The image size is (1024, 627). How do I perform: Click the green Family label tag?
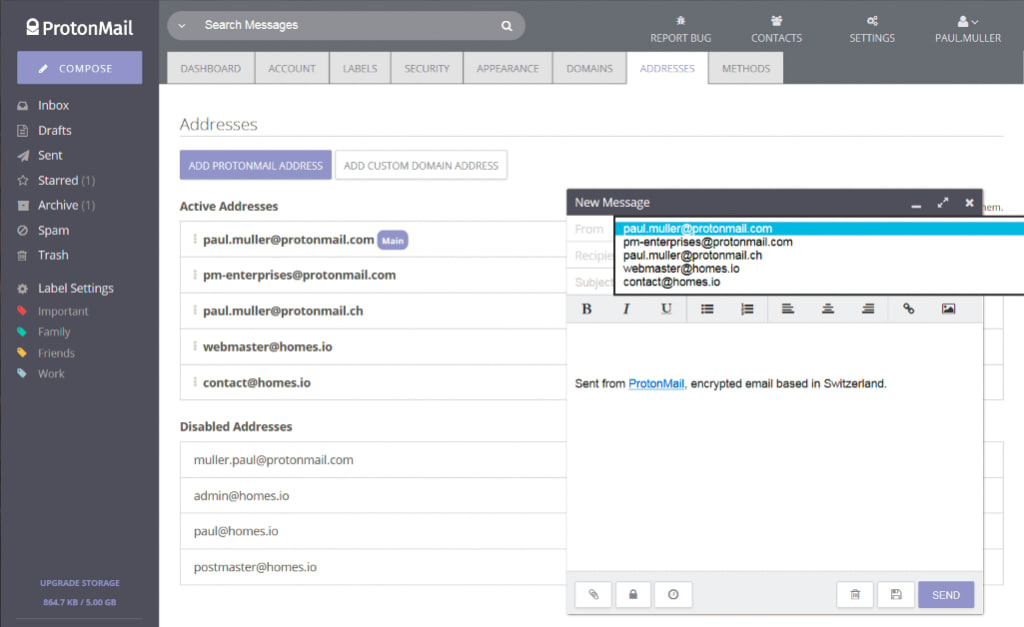(22, 332)
